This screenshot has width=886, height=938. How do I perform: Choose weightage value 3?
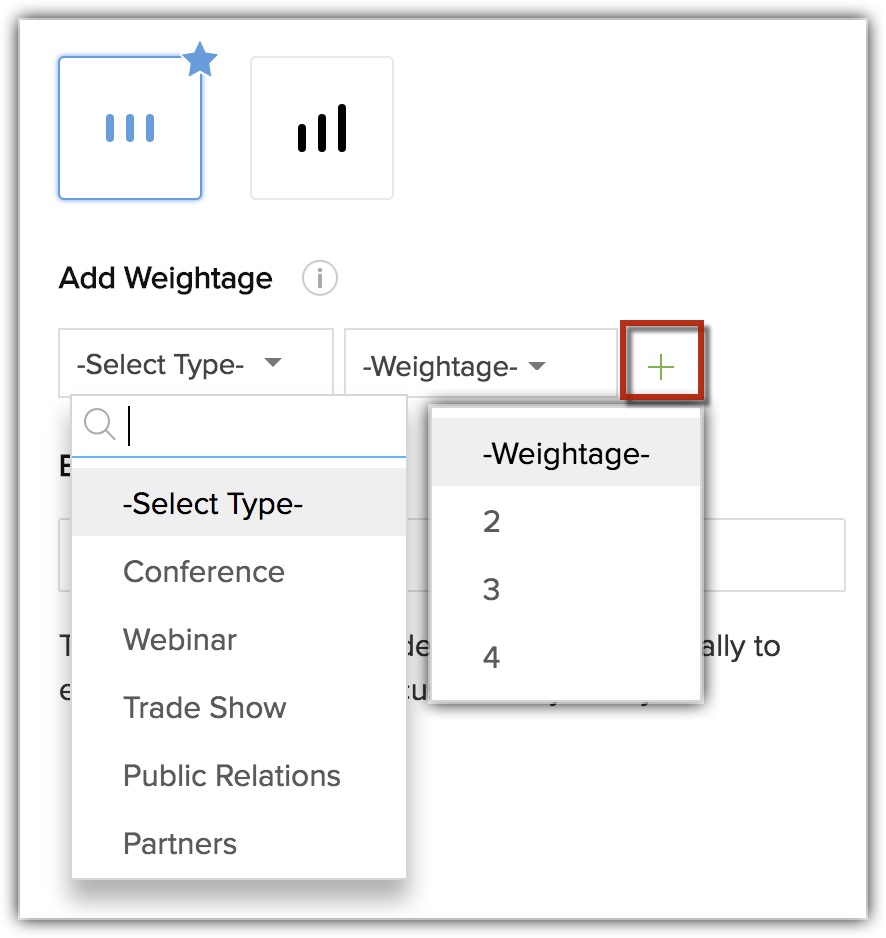pyautogui.click(x=491, y=590)
